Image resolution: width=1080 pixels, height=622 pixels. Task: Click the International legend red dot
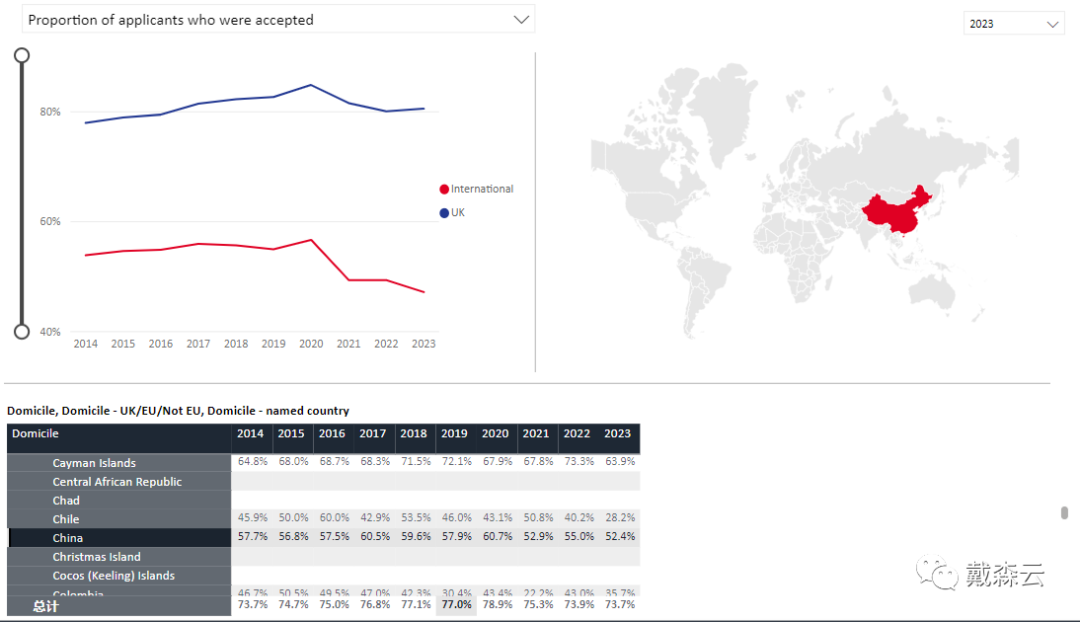click(444, 189)
